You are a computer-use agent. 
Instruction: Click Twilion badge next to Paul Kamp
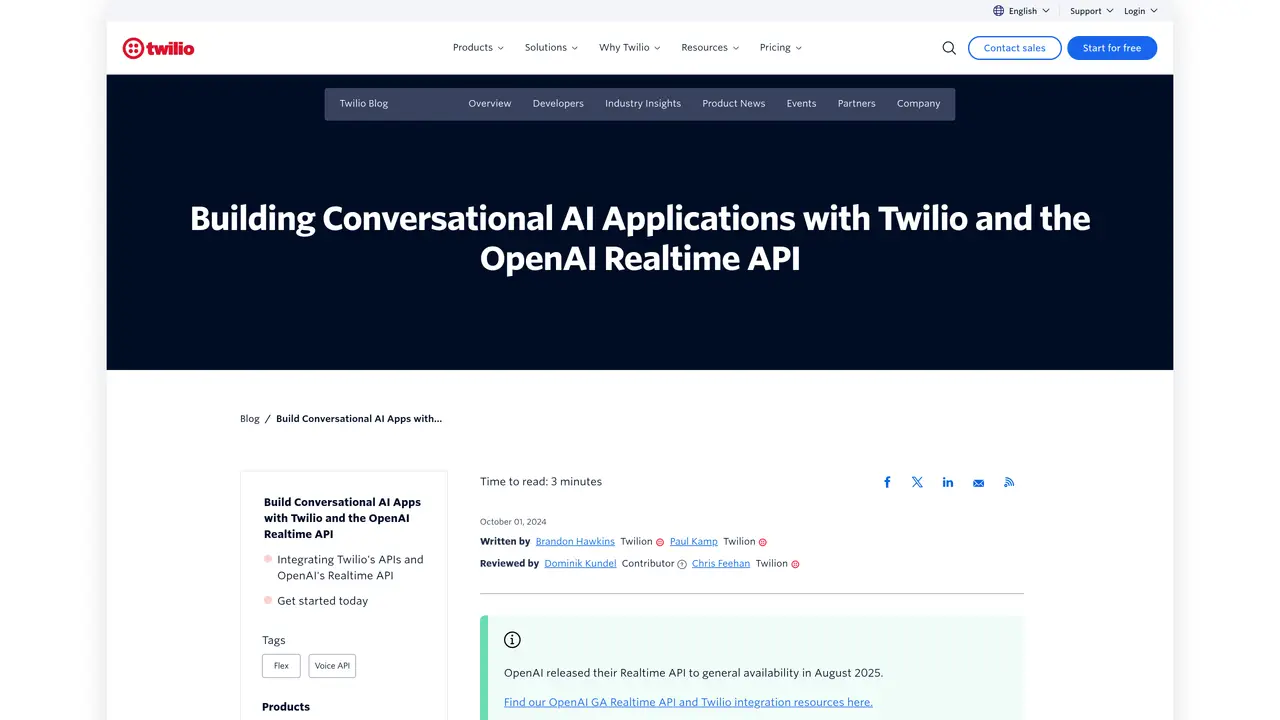763,542
